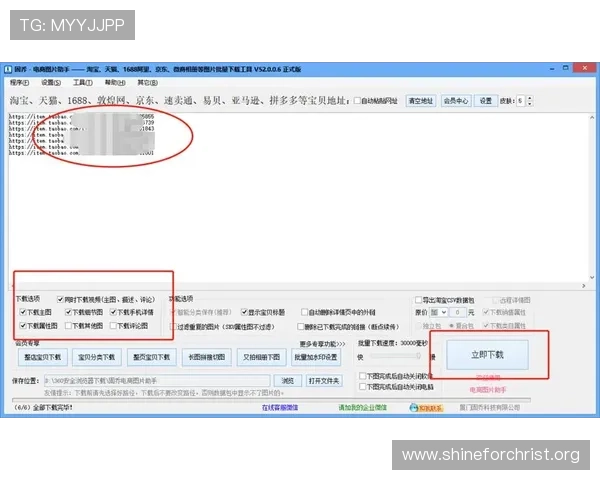Select the 独立包 radio button
The width and height of the screenshot is (600, 480).
click(x=419, y=326)
